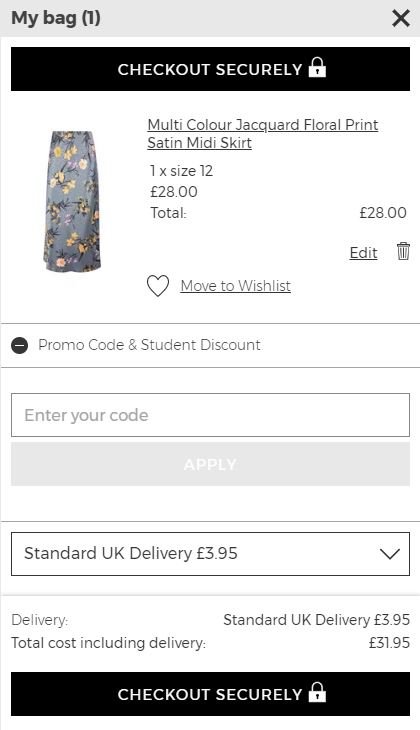Viewport: 420px width, 730px height.
Task: Click the greyed-out Apply button
Action: 210,464
